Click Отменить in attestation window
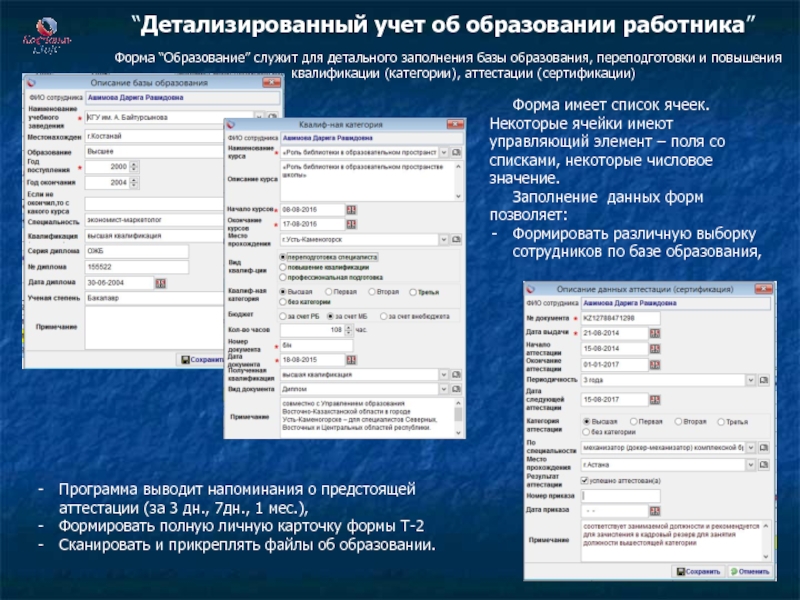The image size is (800, 600). pyautogui.click(x=749, y=571)
